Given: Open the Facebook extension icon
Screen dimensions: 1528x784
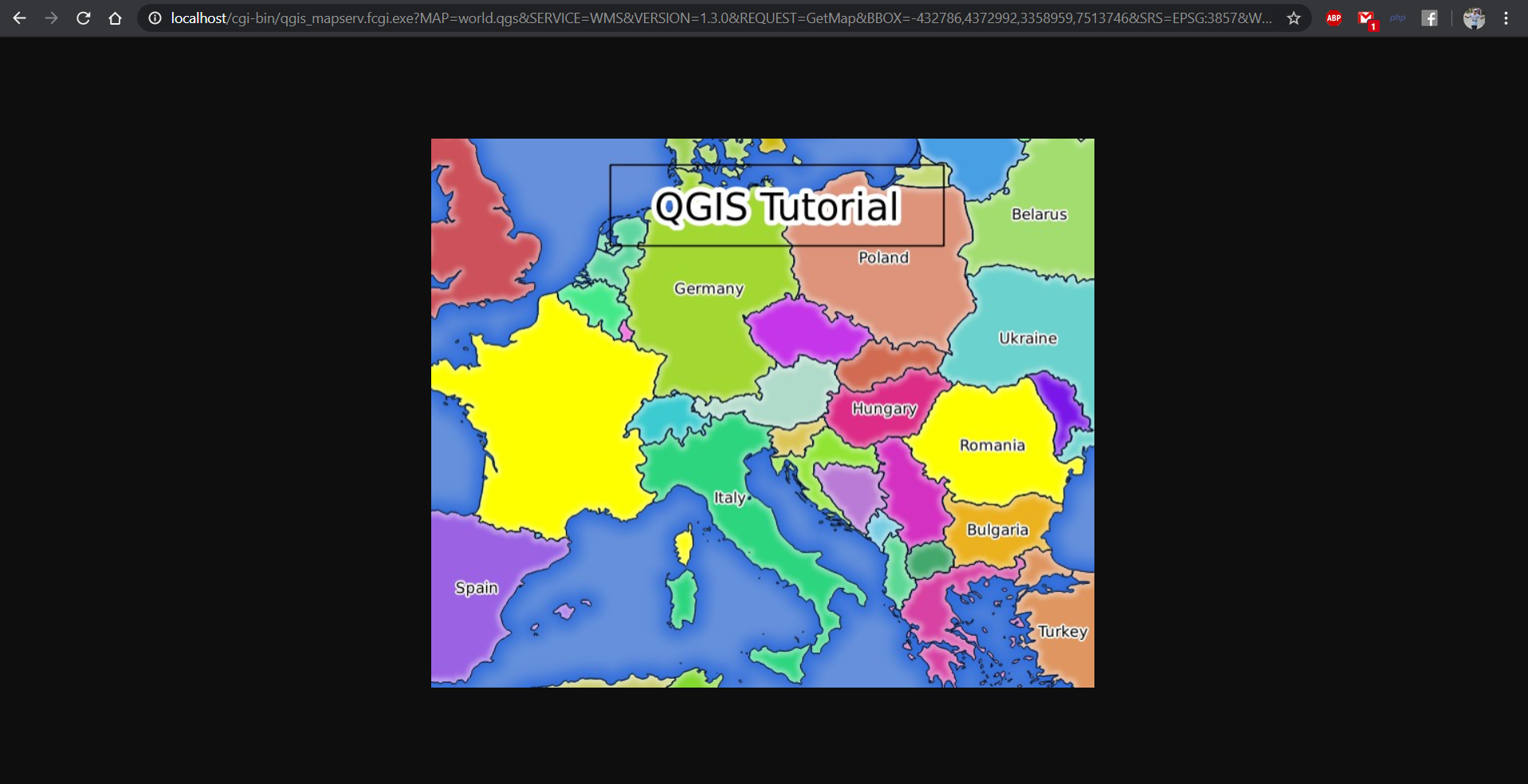Looking at the screenshot, I should point(1430,18).
